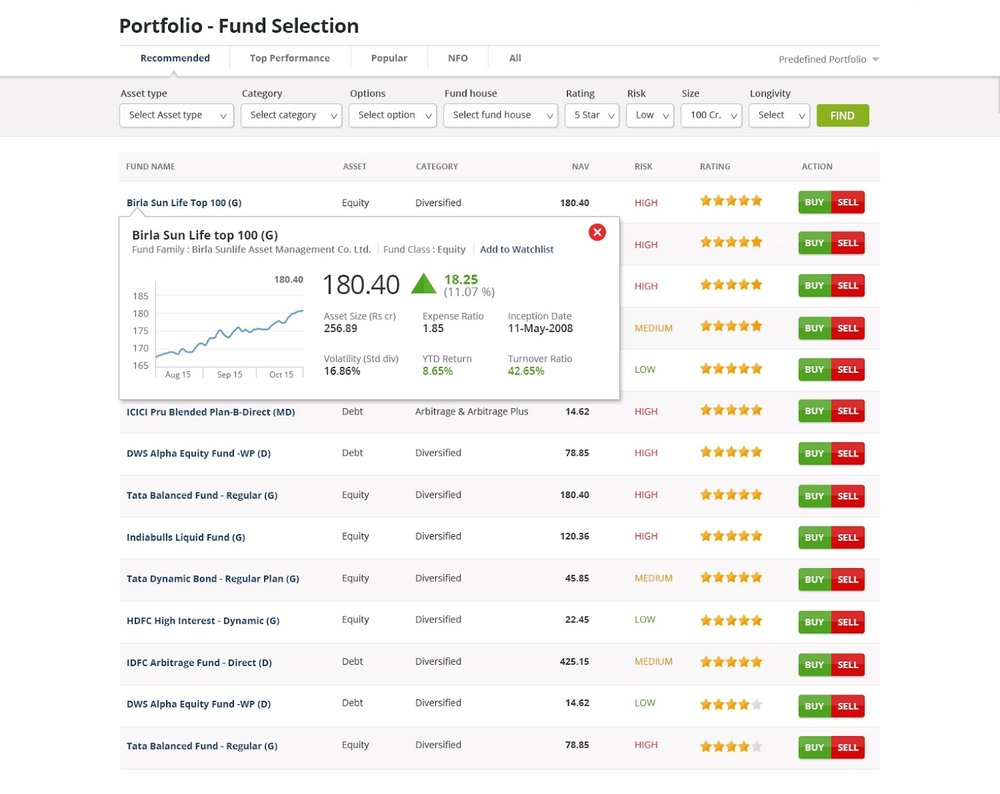Buy Tata Balanced Fund with NAV 180.40

[x=814, y=496]
